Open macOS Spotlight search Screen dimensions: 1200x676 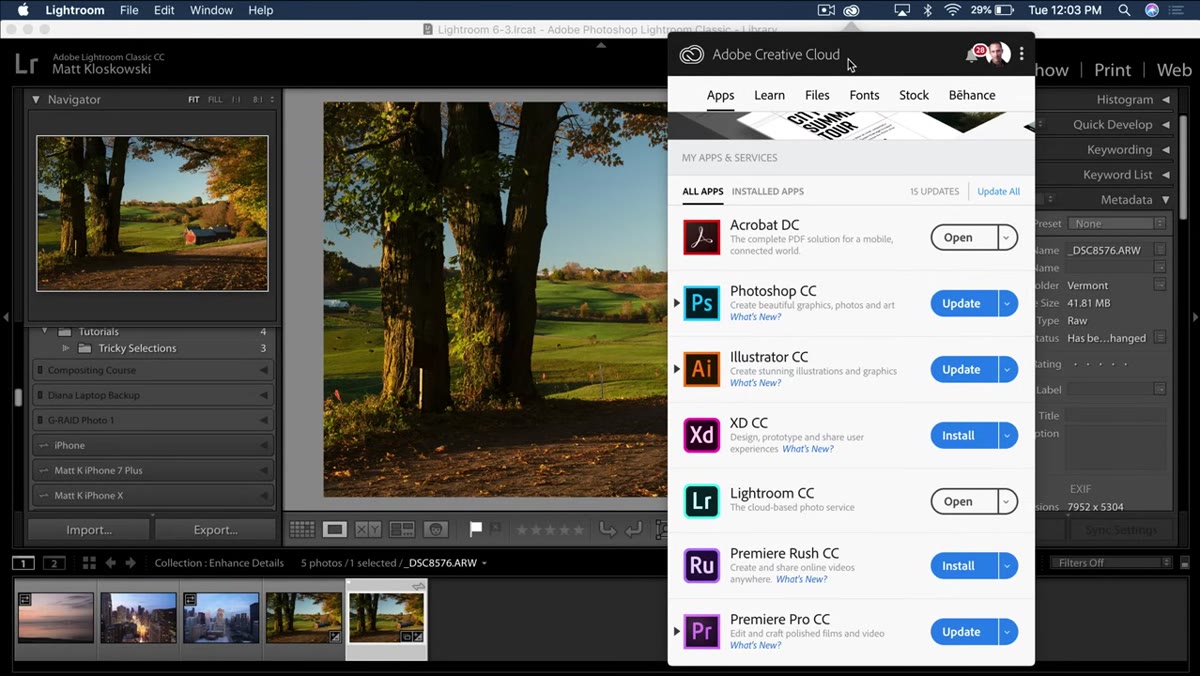click(1125, 10)
